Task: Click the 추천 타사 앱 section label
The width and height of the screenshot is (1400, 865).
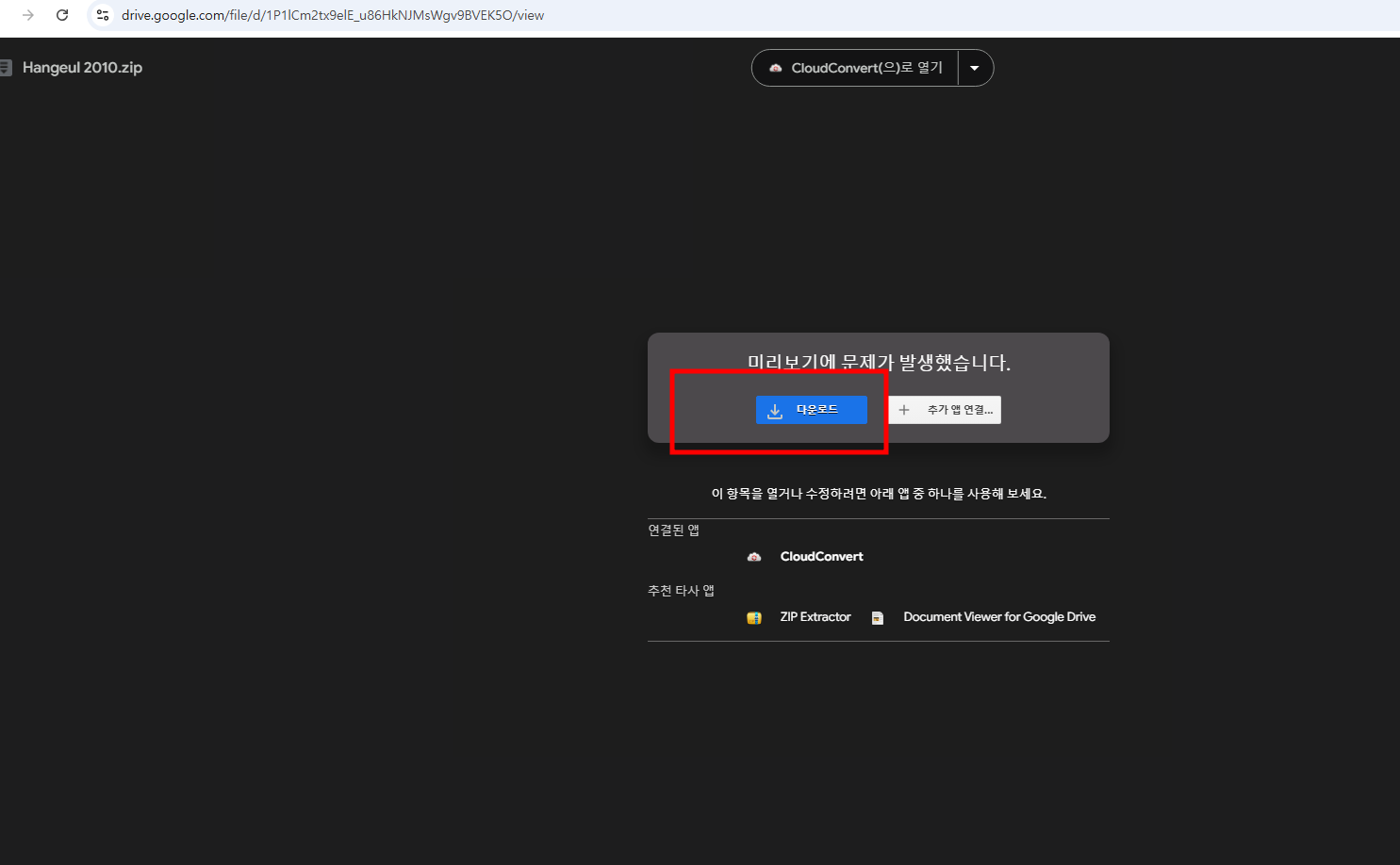Action: pyautogui.click(x=681, y=591)
